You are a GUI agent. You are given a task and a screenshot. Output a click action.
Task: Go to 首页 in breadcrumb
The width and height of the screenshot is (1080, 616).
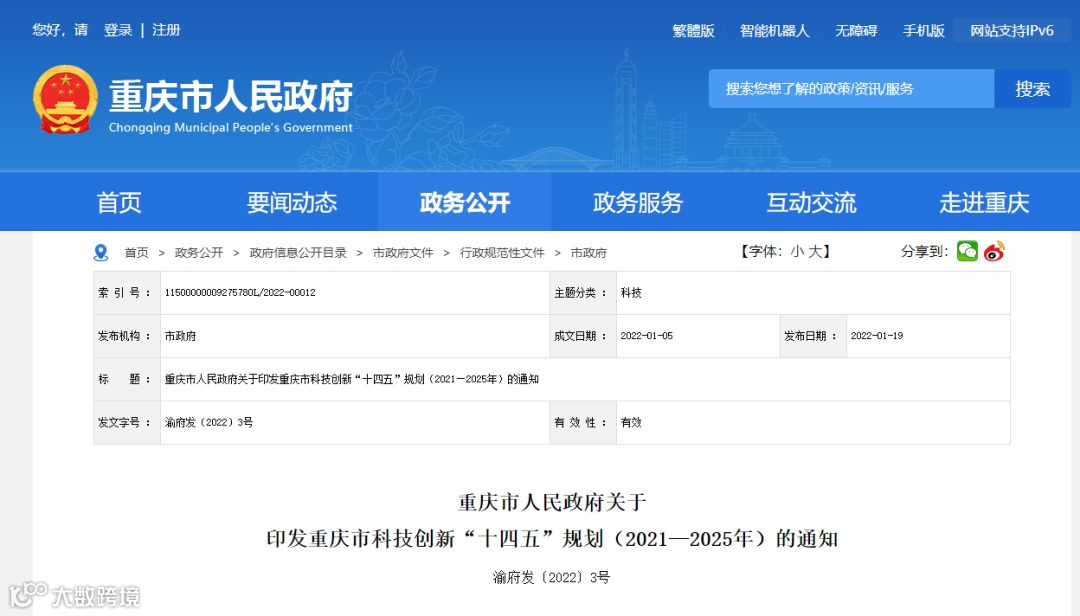coord(136,253)
